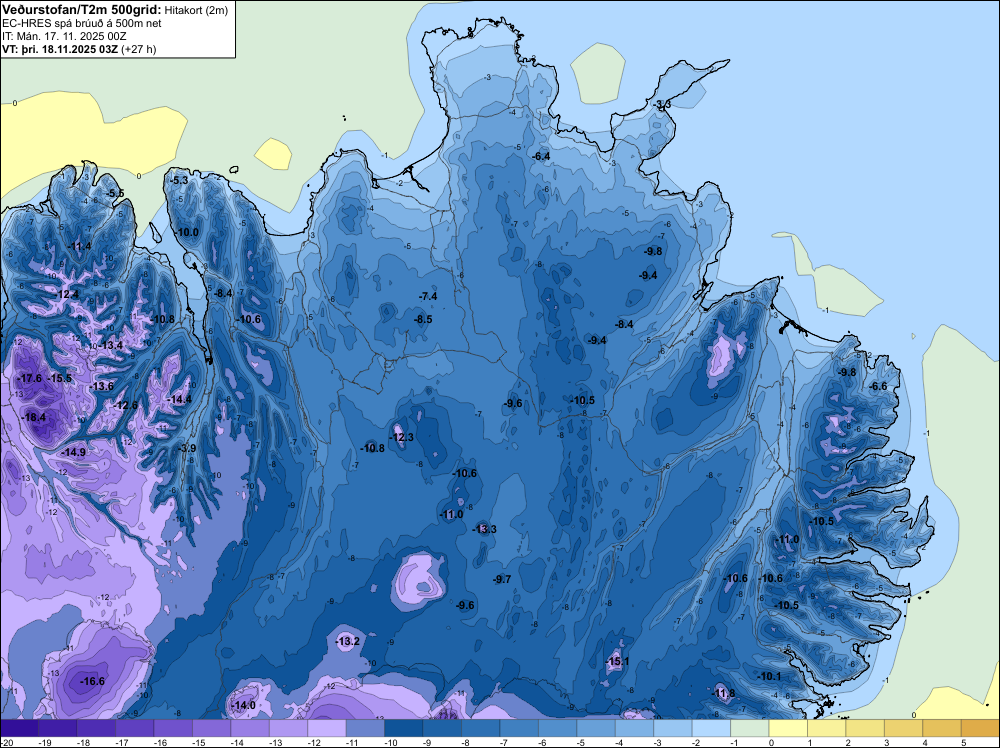Click the -12.4 temperature value
Screen dimensions: 1000x748
pos(67,295)
